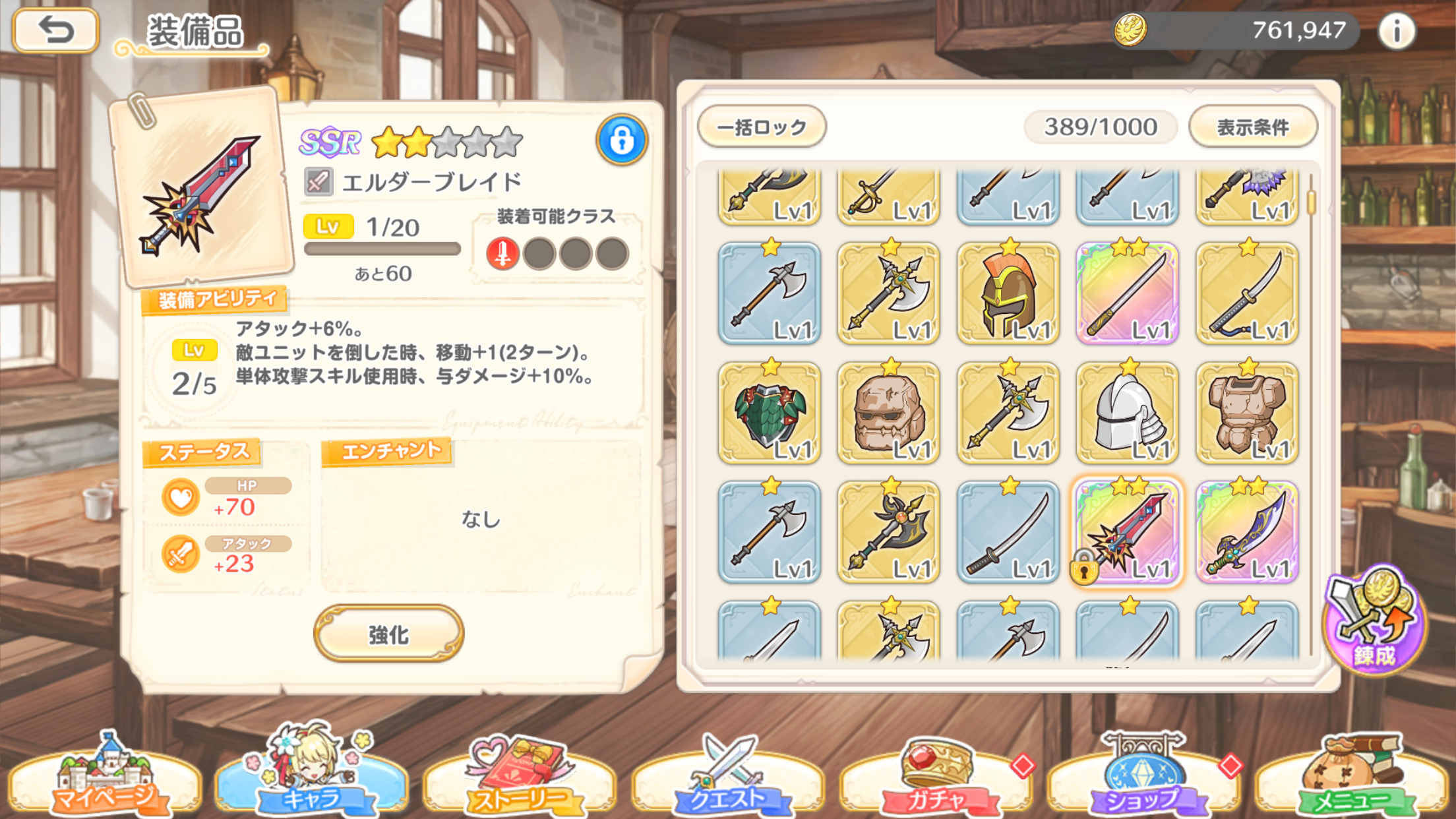Screen dimensions: 1456x819
Task: Click the 一括ロック bulk lock button
Action: coord(762,127)
